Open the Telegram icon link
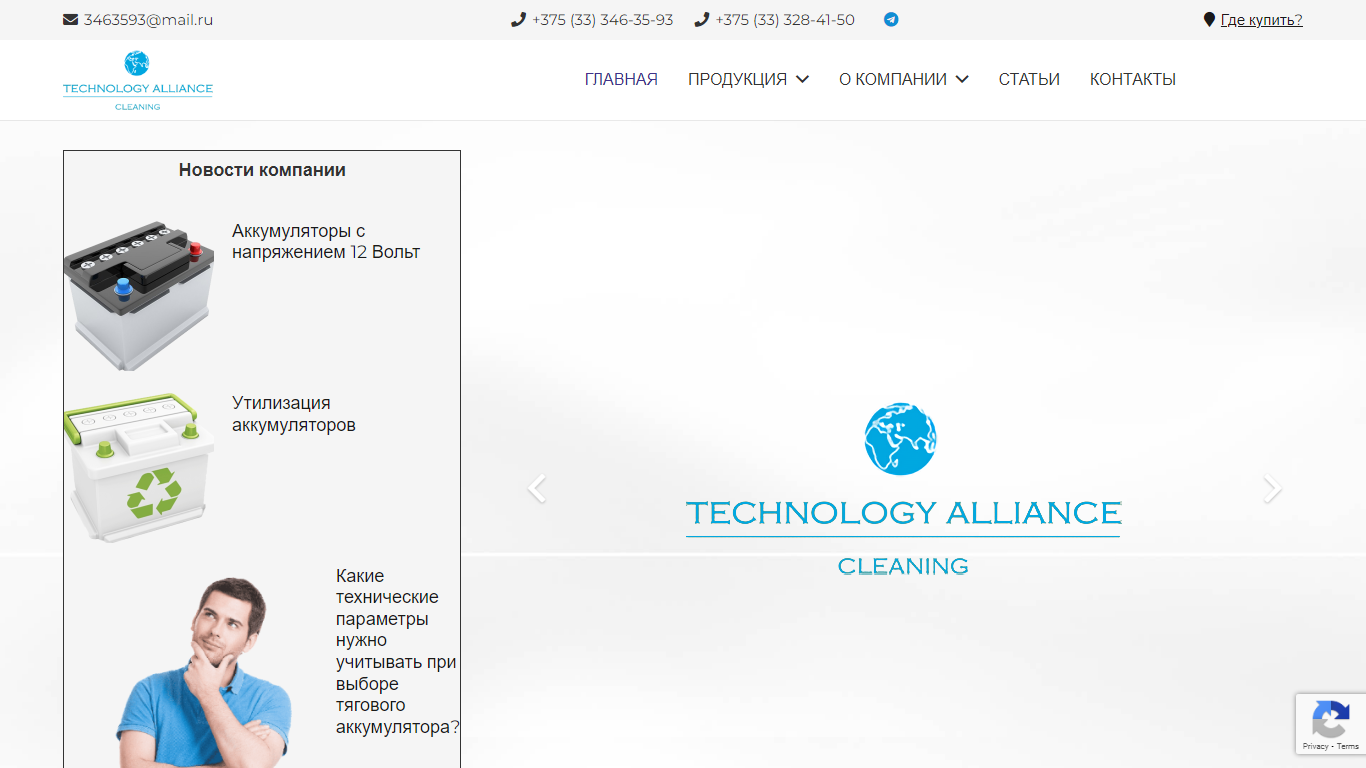1366x768 pixels. point(891,20)
